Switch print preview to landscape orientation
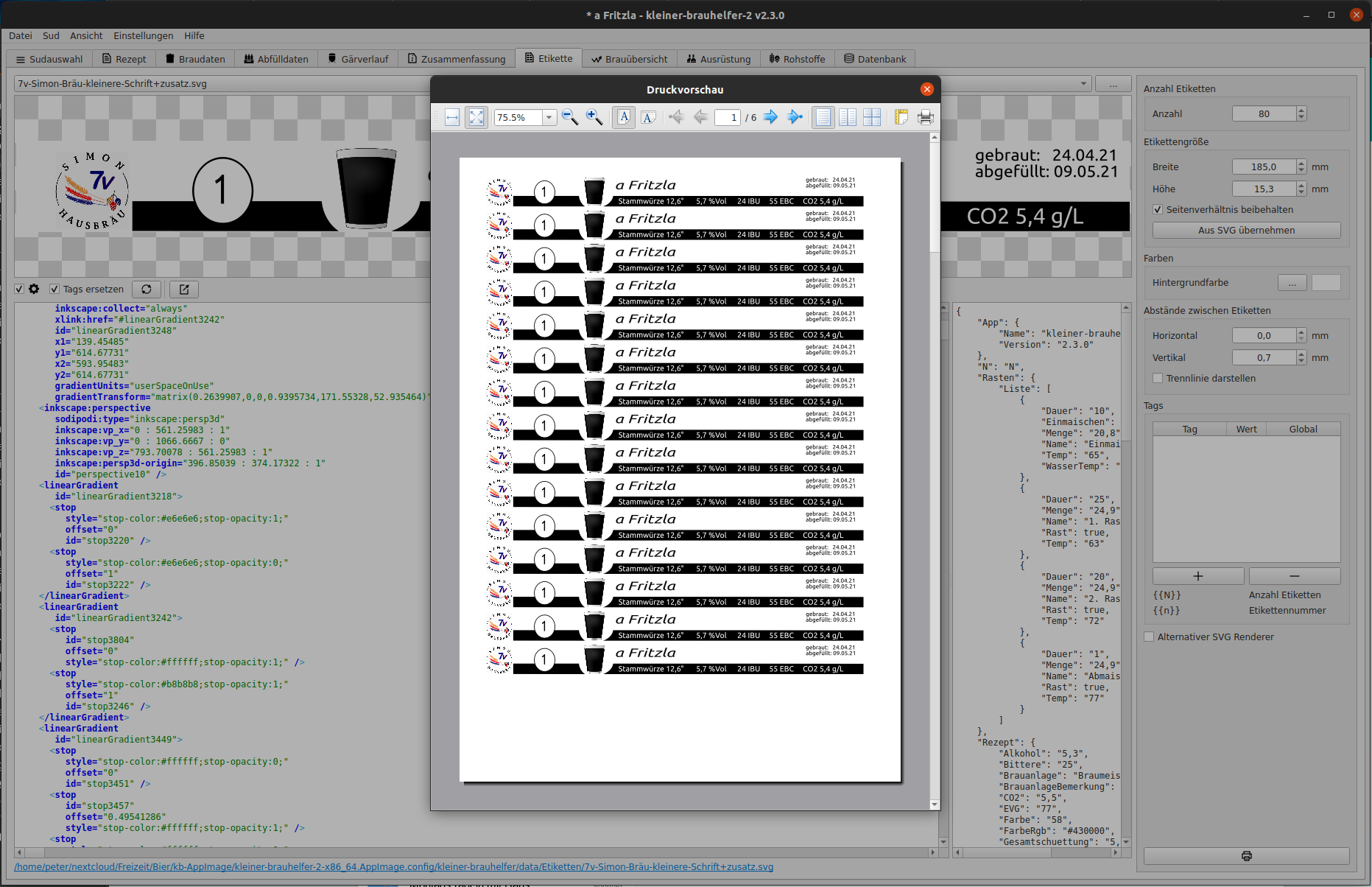The height and width of the screenshot is (887, 1372). [648, 117]
